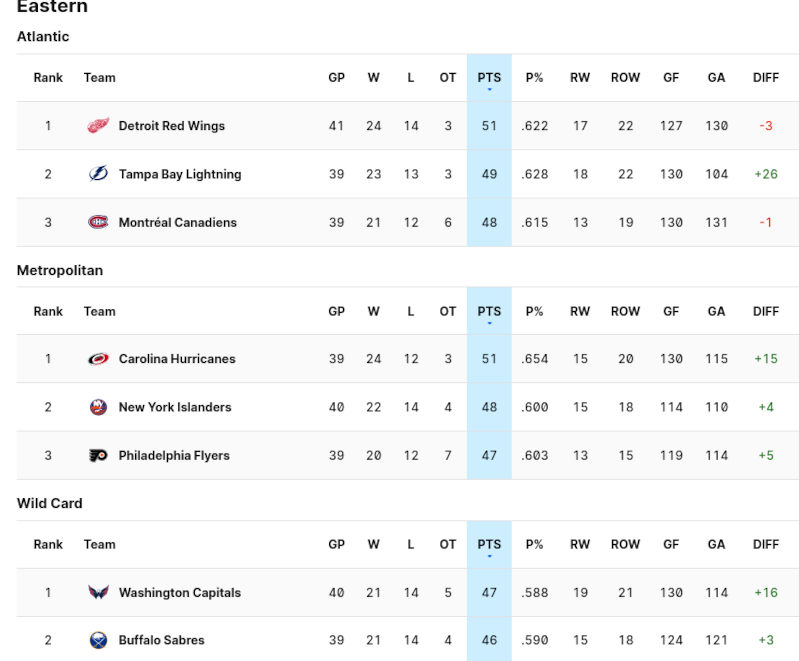Sort Metropolitan table by ROW header

625,311
